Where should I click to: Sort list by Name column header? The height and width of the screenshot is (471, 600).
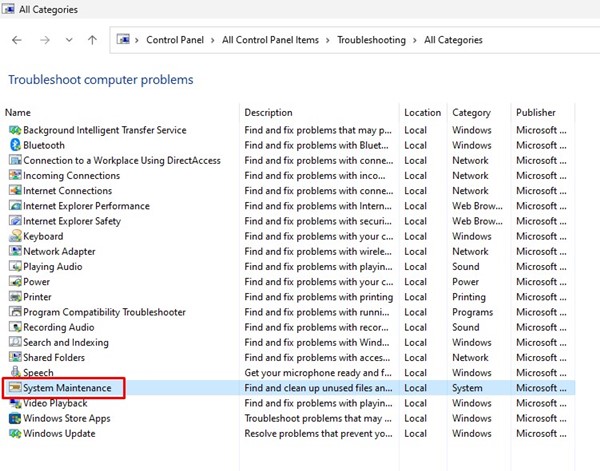point(18,113)
